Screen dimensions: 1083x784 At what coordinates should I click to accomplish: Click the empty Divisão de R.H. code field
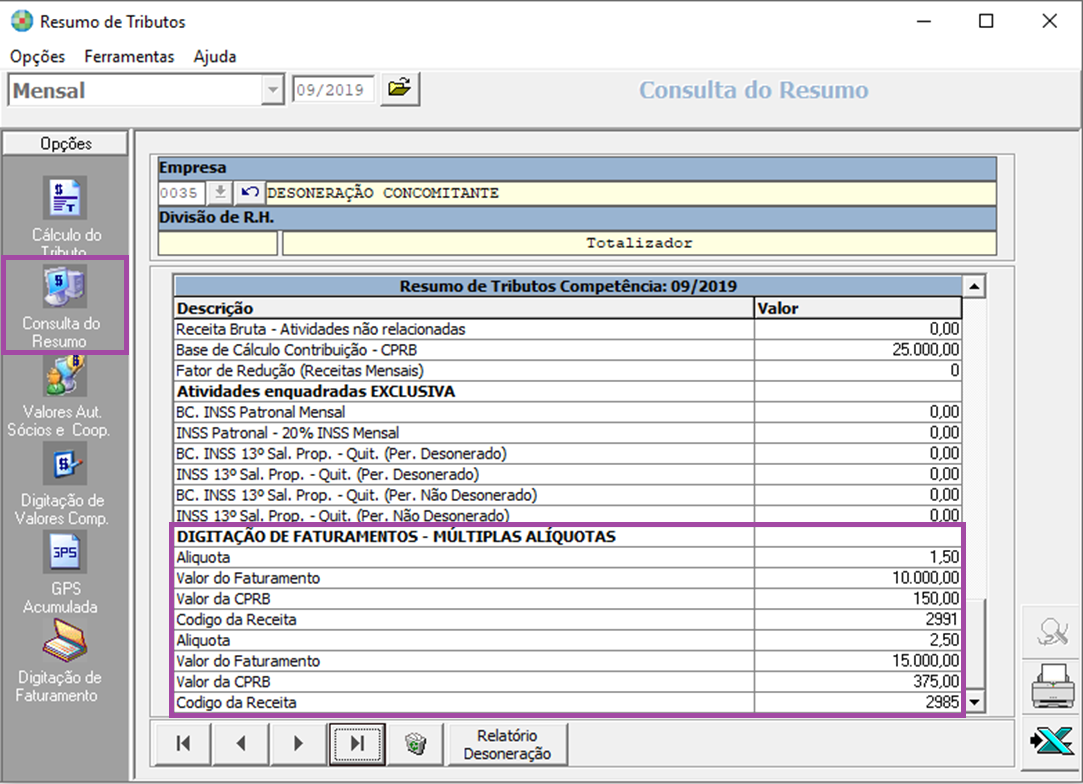218,243
